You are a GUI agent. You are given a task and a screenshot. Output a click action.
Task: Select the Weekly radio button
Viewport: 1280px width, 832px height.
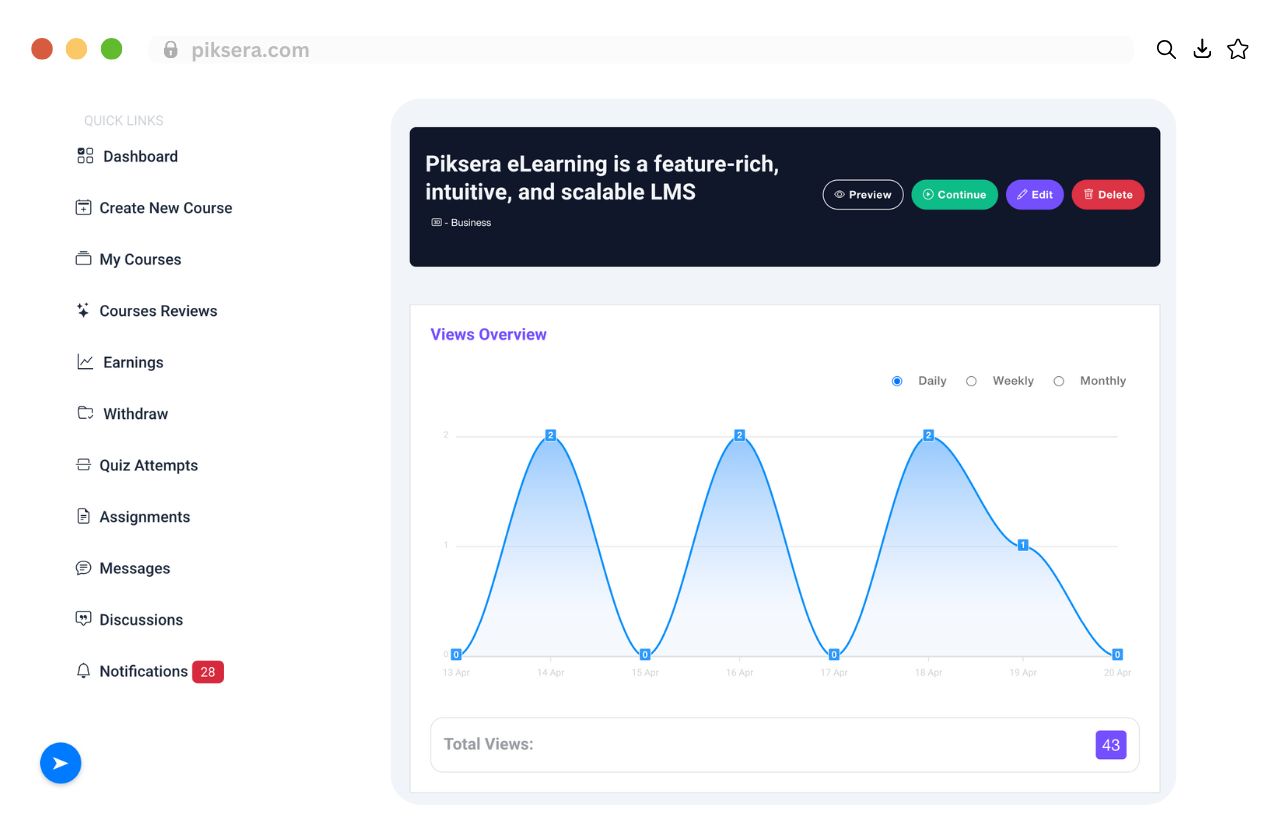point(971,381)
